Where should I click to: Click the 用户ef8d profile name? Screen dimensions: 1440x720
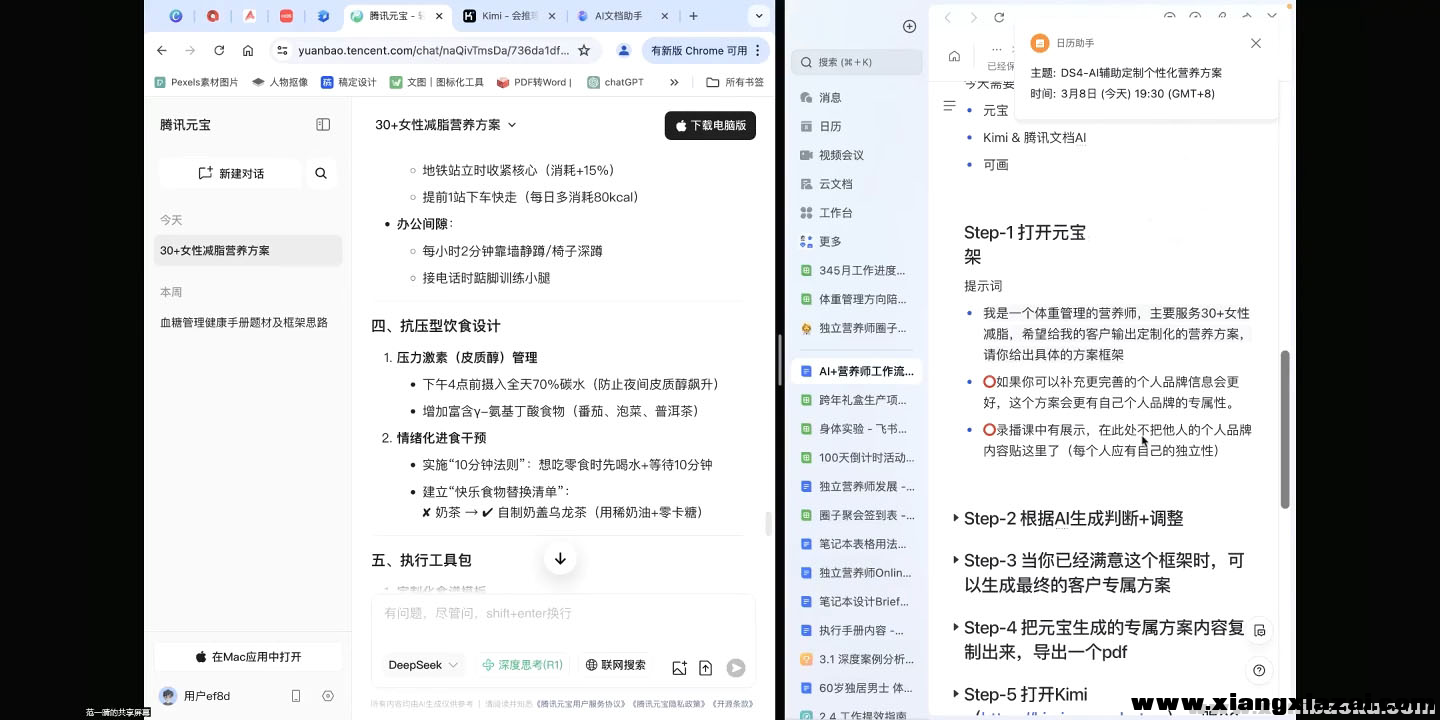pos(207,696)
